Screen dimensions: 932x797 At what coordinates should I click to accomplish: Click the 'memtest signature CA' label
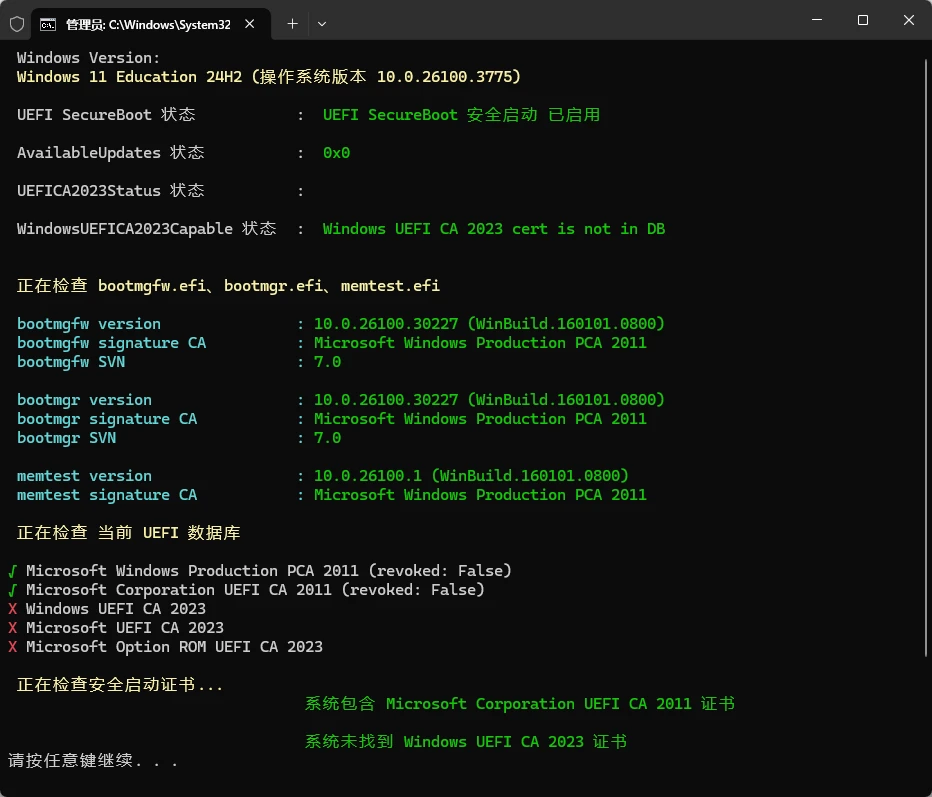(x=106, y=495)
